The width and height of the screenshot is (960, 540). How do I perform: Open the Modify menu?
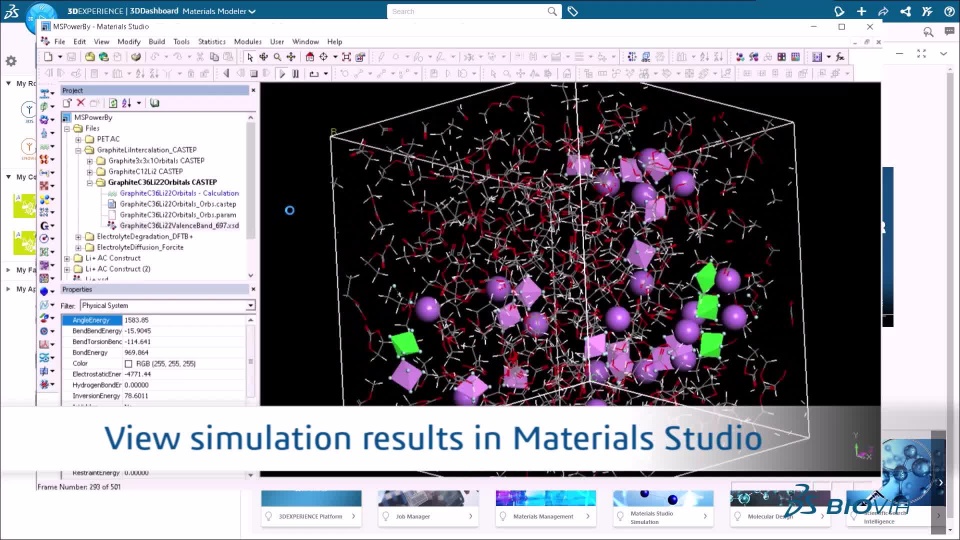click(x=129, y=42)
